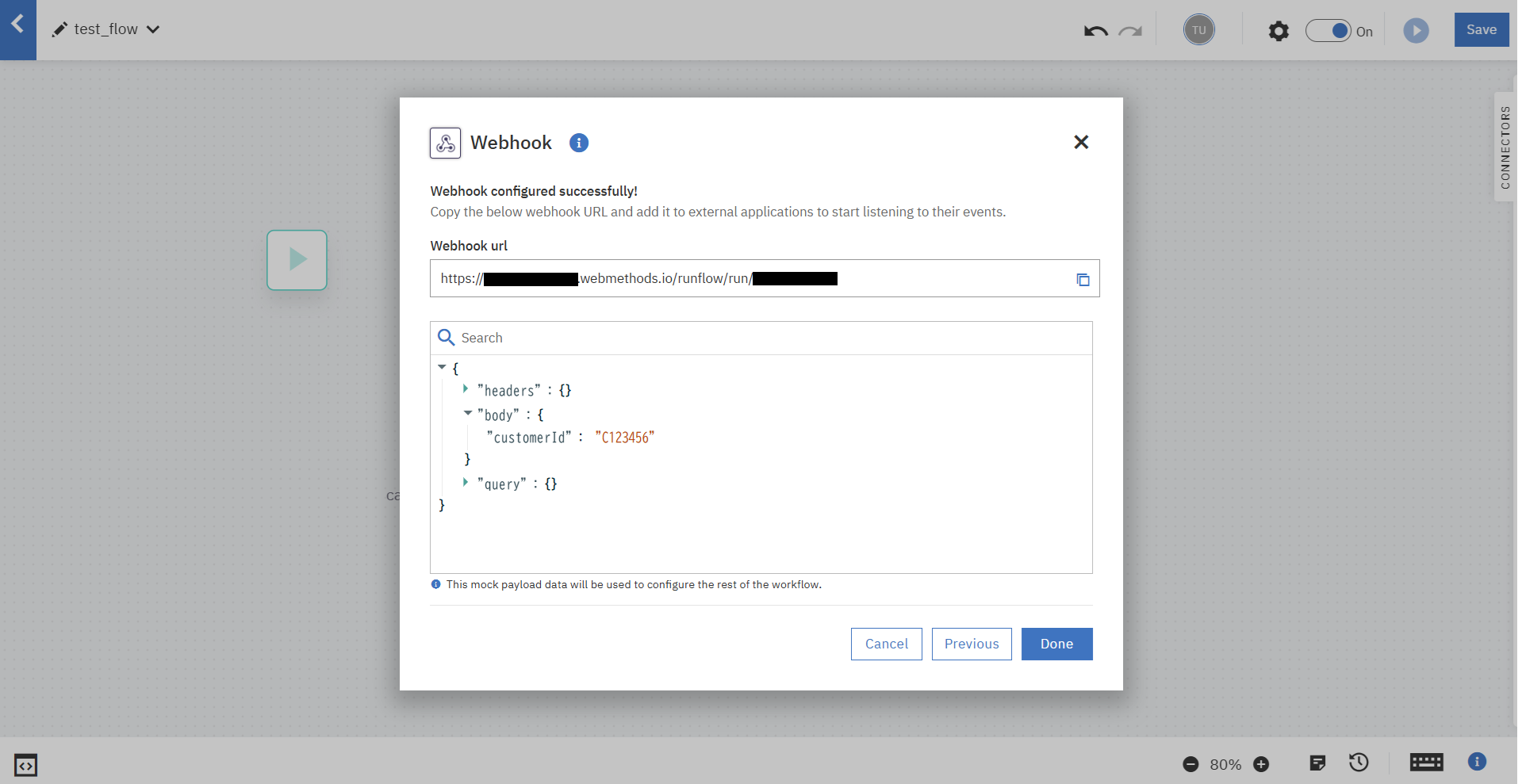Select the "C123456" value
This screenshot has height=784, width=1522.
coord(625,438)
